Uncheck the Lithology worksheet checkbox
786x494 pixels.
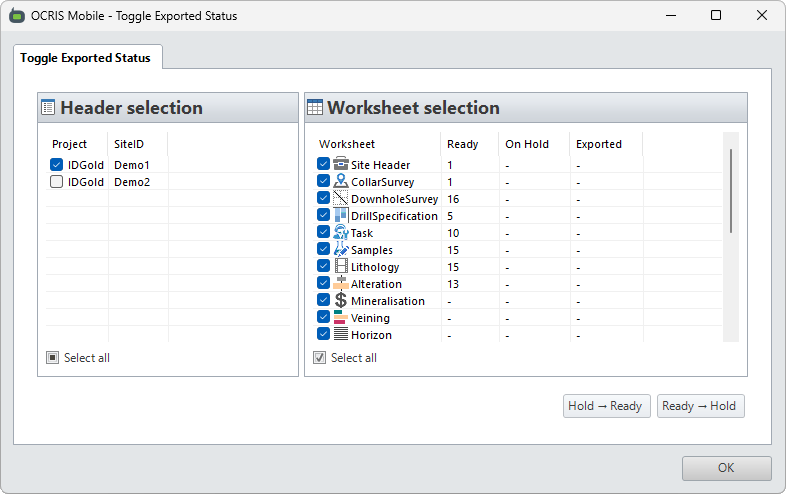pos(323,266)
